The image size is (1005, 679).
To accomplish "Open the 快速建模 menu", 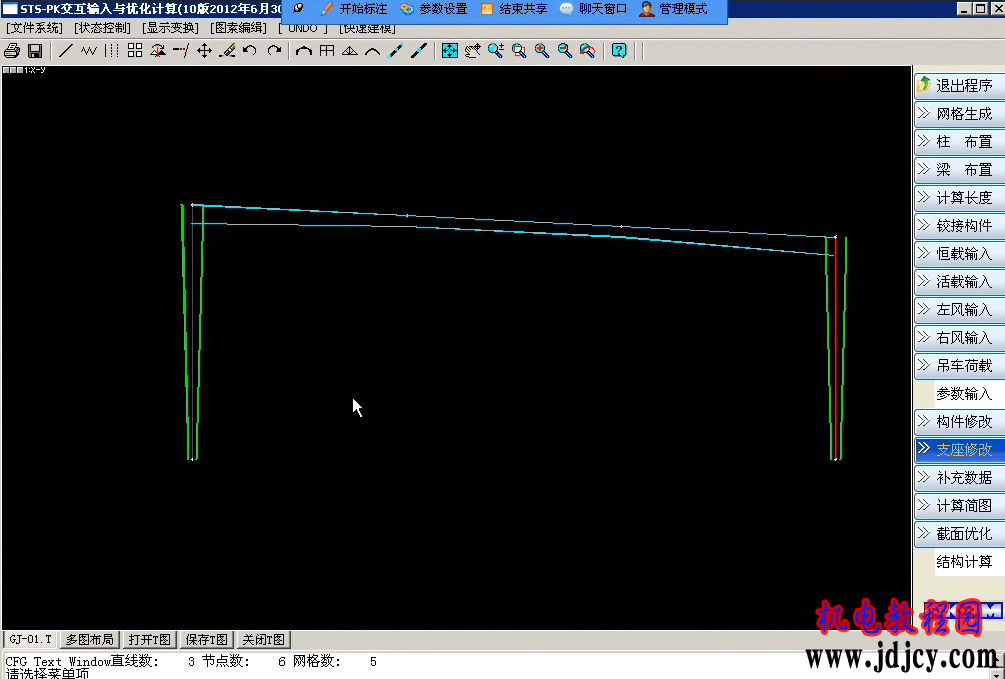I will tap(367, 28).
